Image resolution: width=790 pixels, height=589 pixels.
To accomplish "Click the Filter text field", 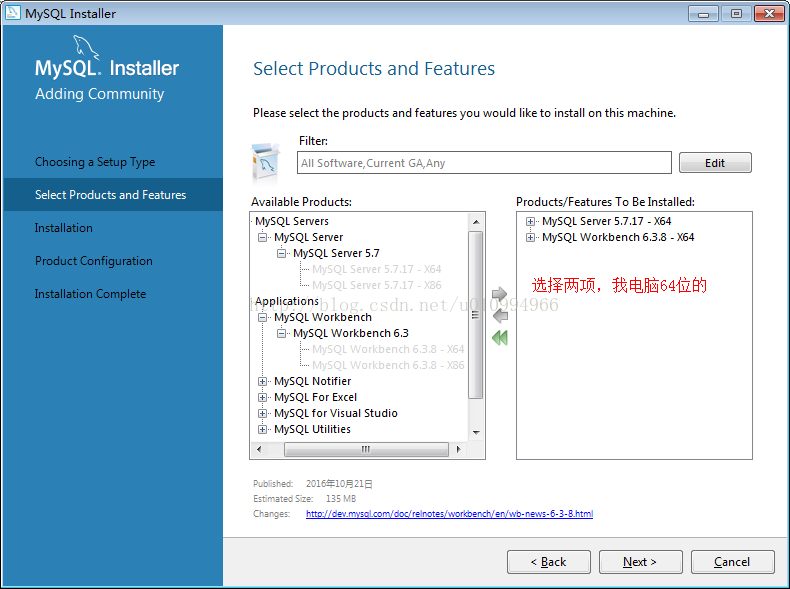I will [484, 163].
